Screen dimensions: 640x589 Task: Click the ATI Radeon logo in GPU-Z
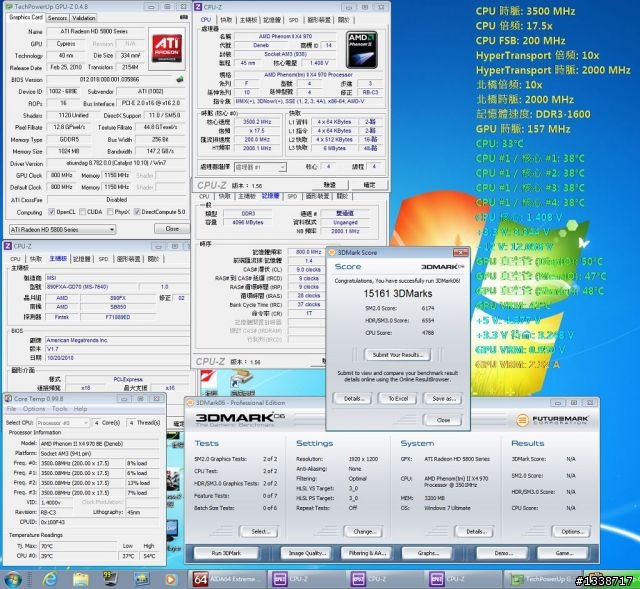pos(167,49)
